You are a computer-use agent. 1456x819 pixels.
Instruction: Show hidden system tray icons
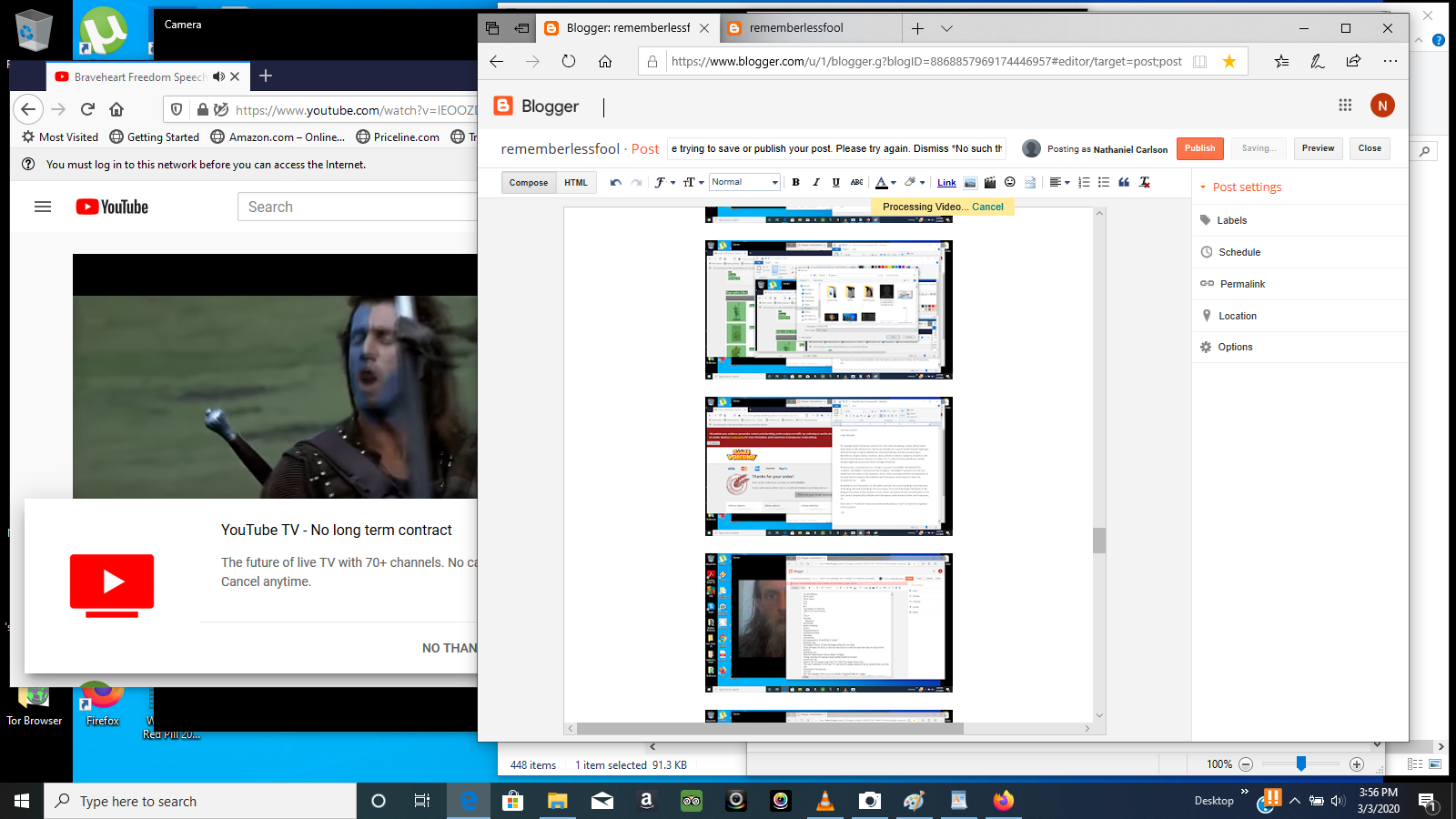[1295, 801]
